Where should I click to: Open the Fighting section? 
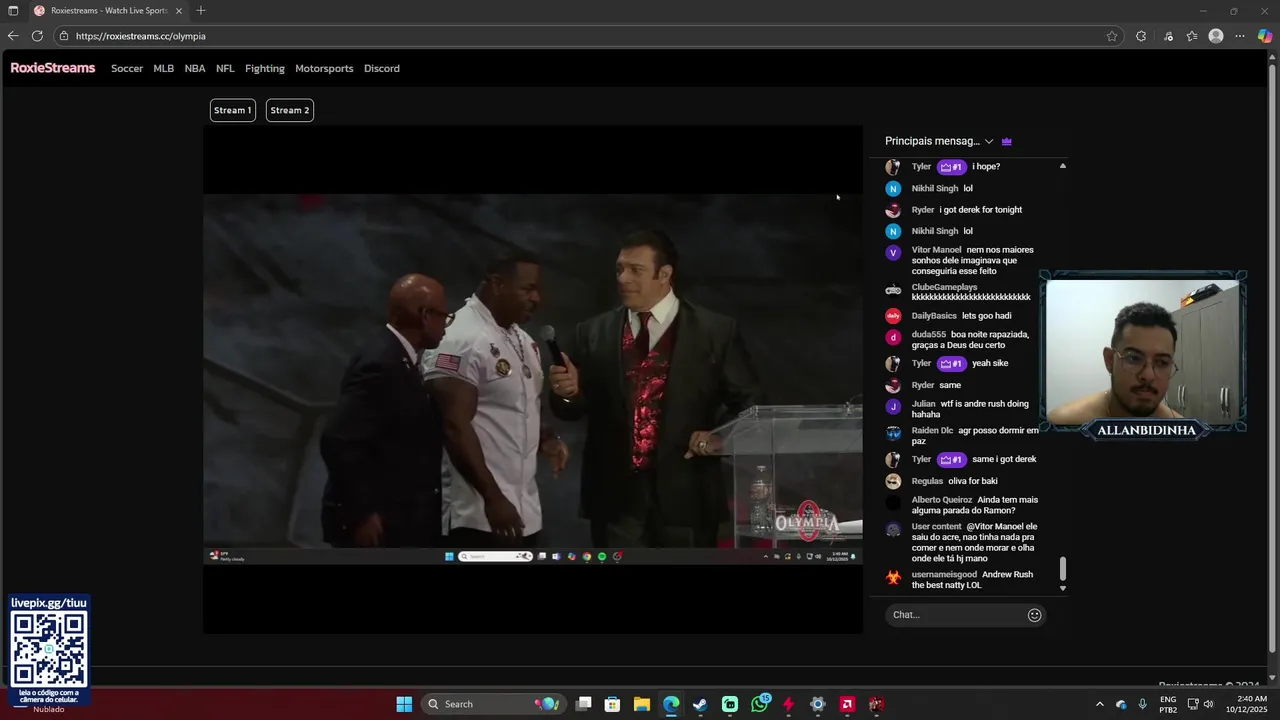click(x=265, y=69)
